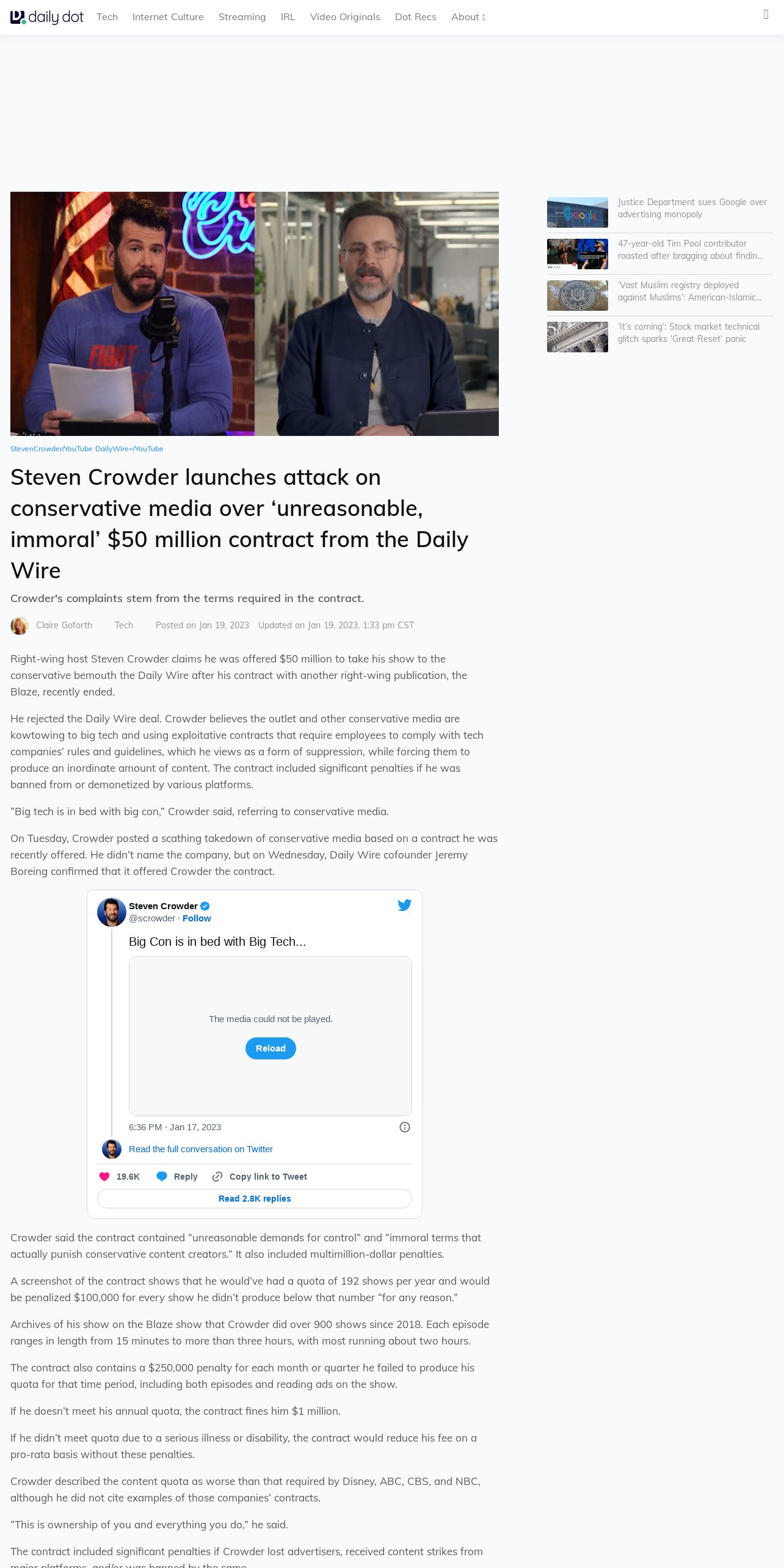This screenshot has height=1568, width=784.
Task: Open Internet Culture section
Action: pos(168,17)
